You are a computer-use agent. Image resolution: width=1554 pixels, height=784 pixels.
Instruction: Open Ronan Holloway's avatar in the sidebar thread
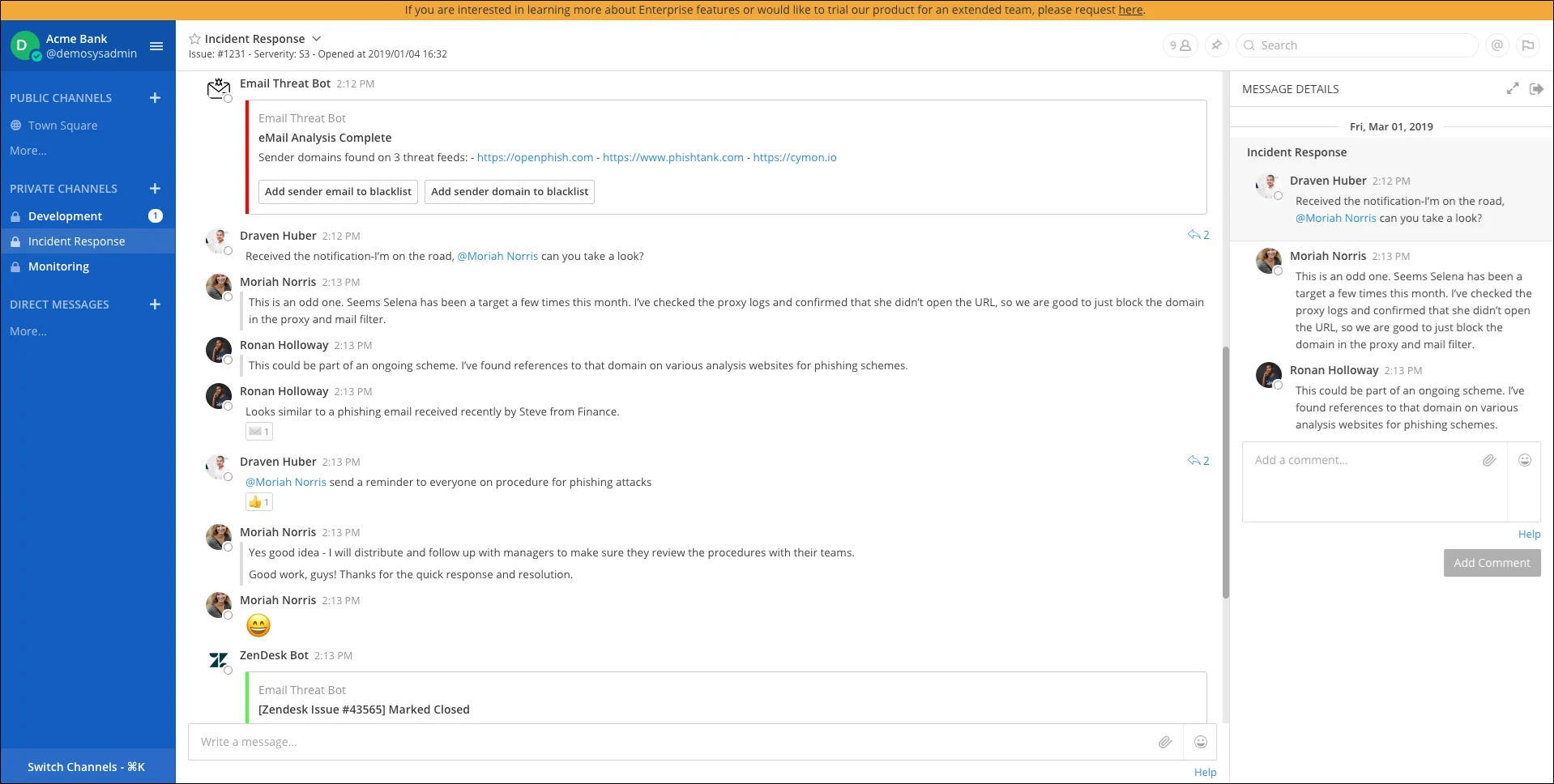click(x=1268, y=375)
